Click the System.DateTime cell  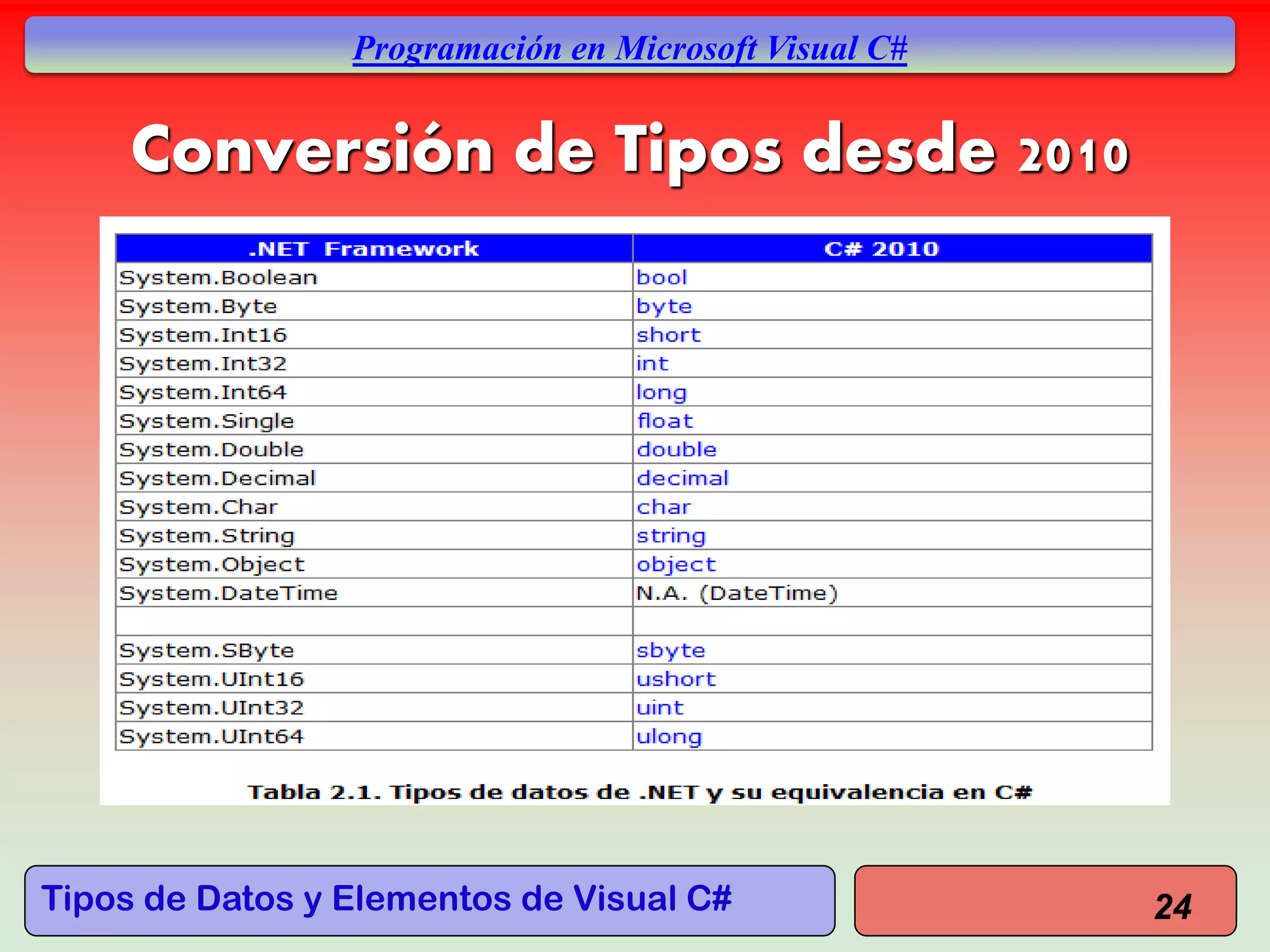pos(374,593)
